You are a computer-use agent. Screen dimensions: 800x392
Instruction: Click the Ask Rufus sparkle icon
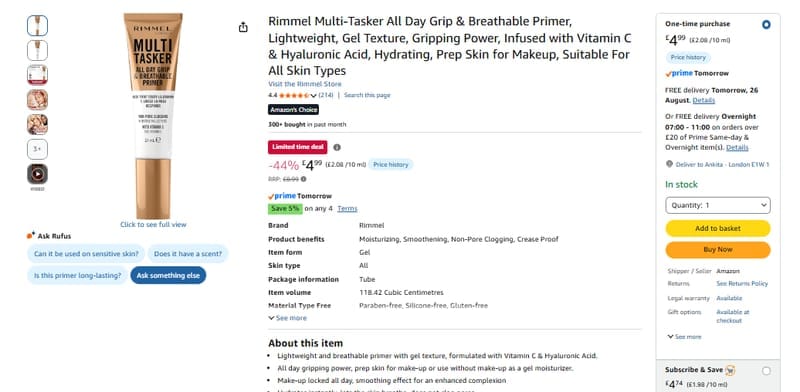31,235
